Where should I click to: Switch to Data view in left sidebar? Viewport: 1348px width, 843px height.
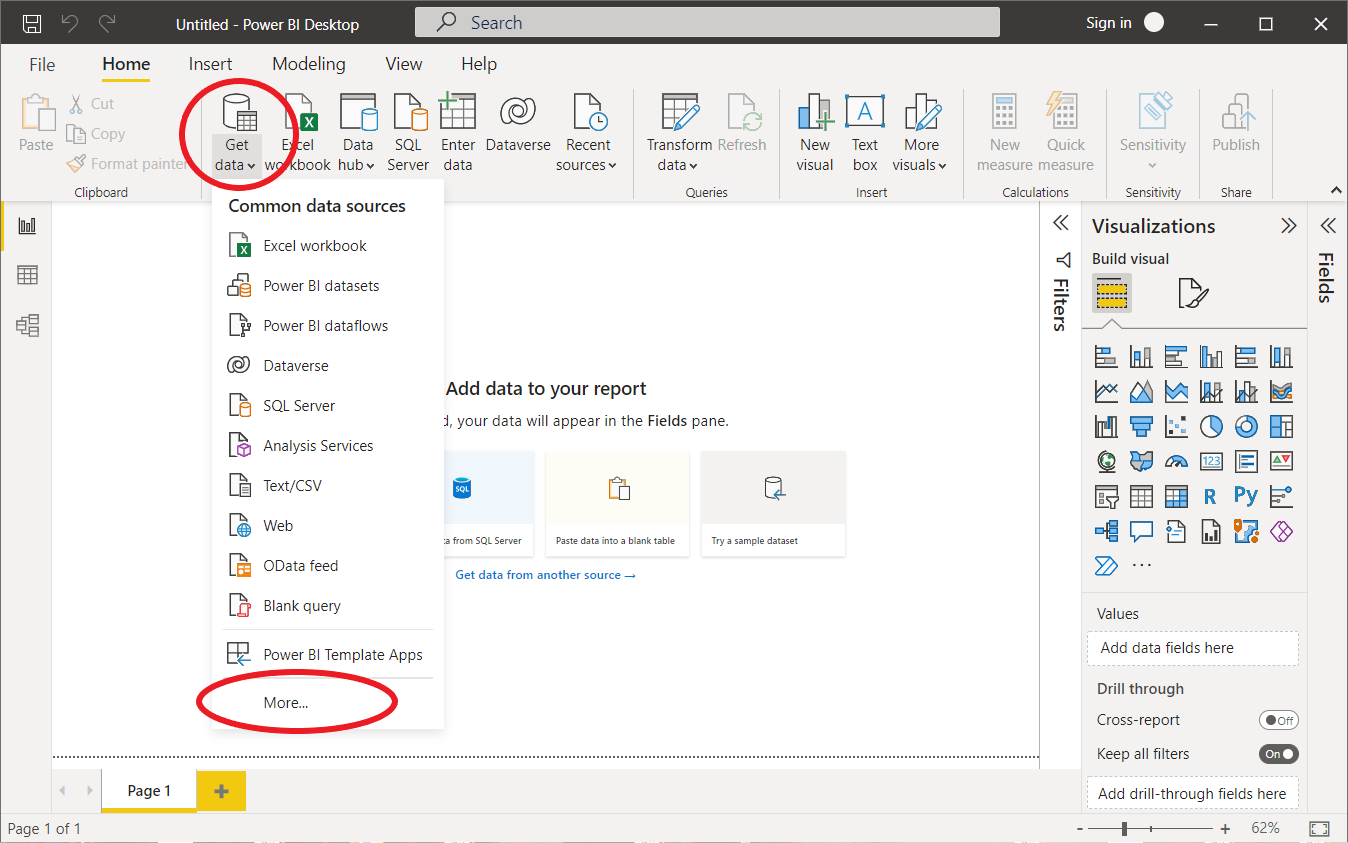point(27,275)
